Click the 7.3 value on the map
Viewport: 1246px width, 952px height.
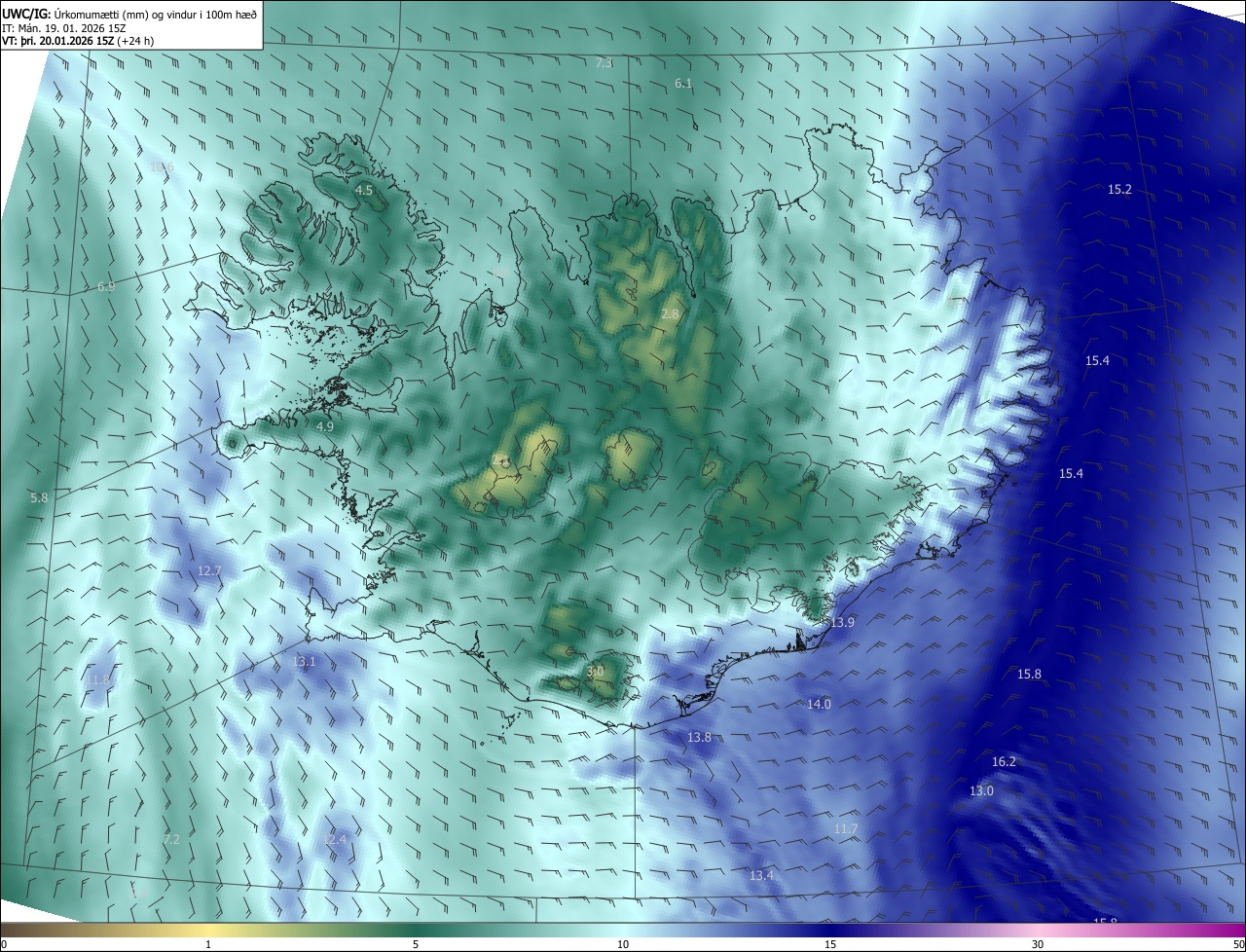pyautogui.click(x=604, y=63)
